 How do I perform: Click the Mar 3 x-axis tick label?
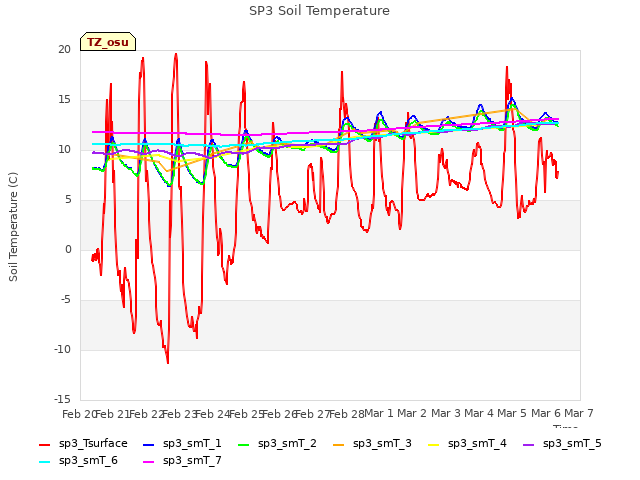coord(446,413)
